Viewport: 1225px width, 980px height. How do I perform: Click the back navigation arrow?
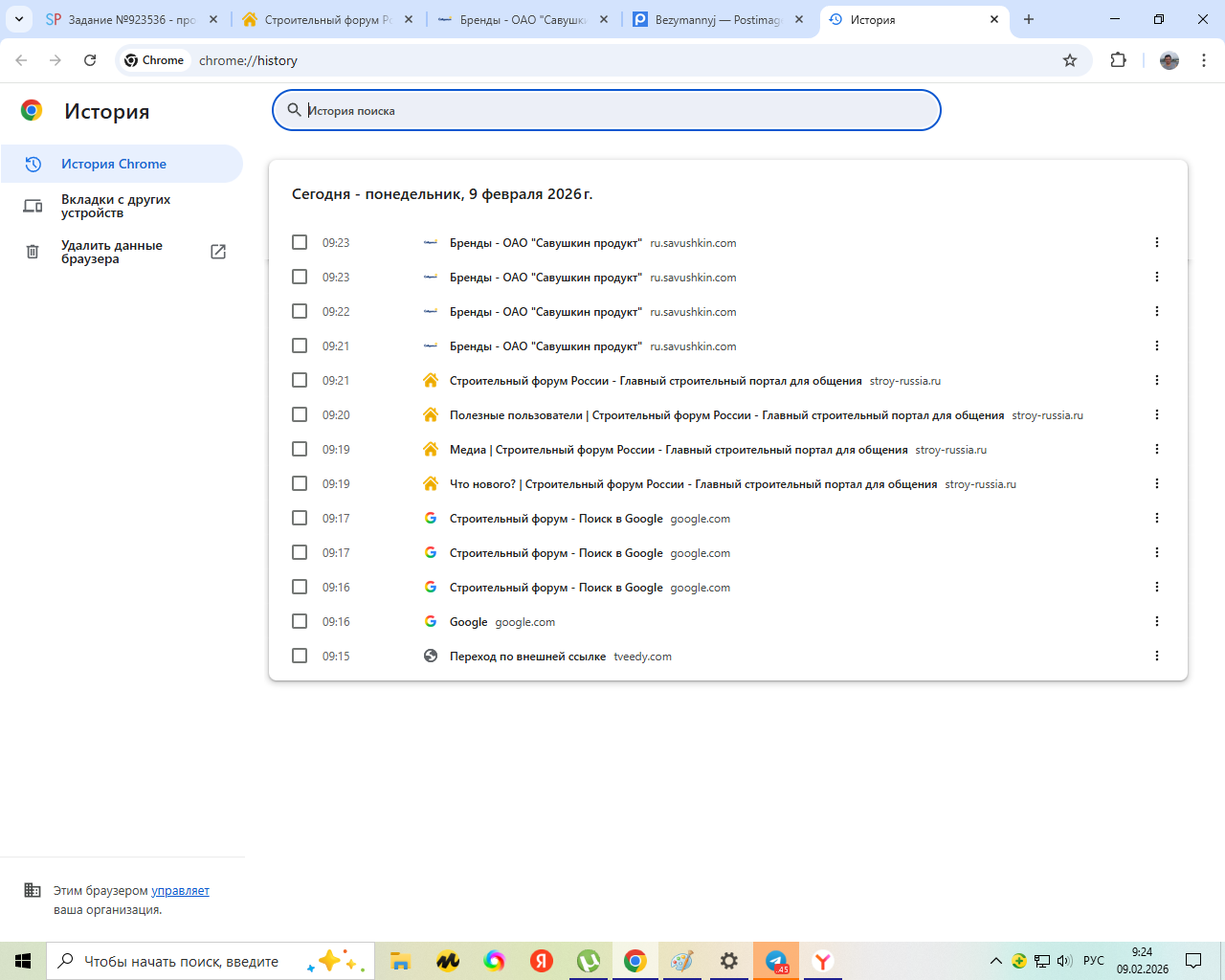click(21, 60)
